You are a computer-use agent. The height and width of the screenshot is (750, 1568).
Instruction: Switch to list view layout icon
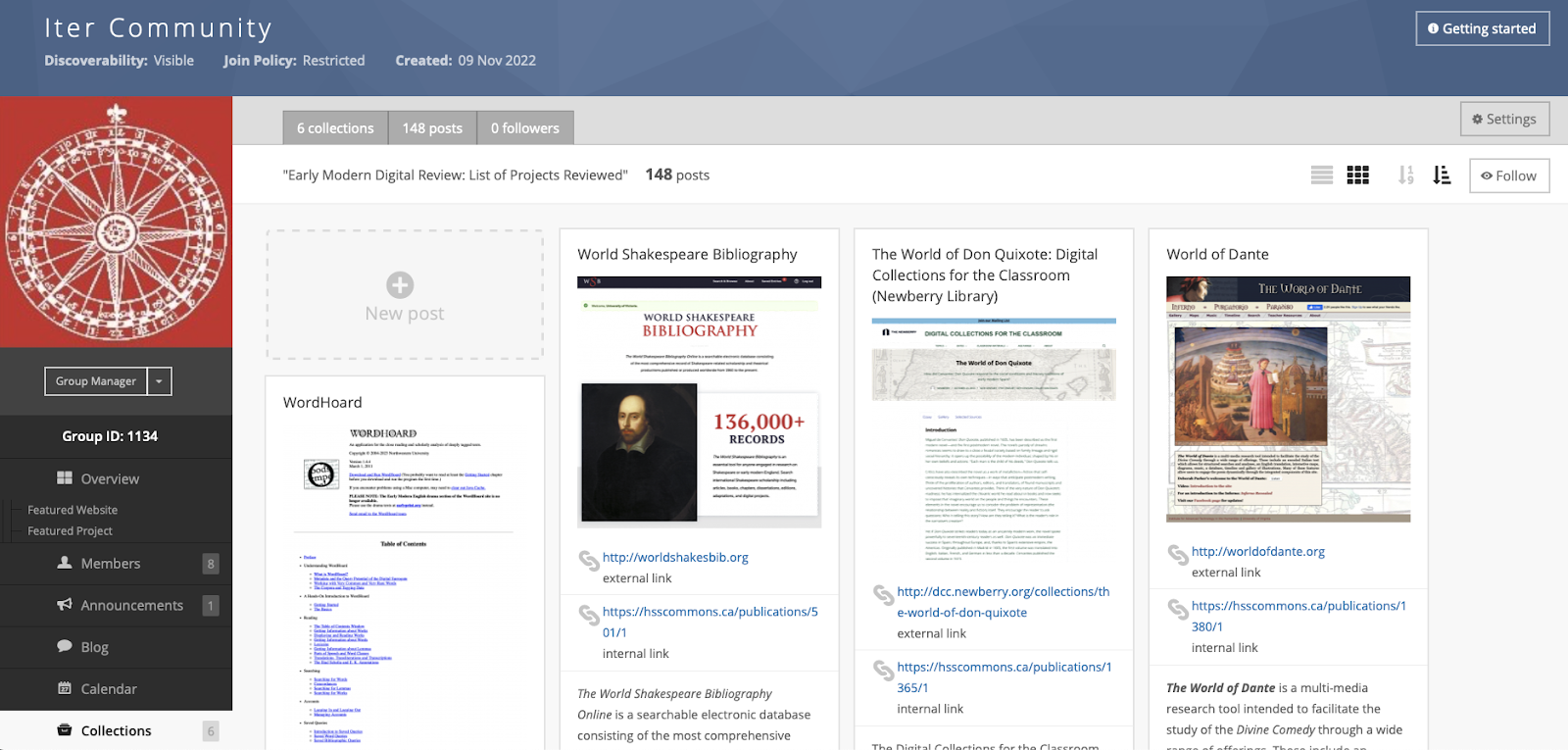click(x=1322, y=175)
